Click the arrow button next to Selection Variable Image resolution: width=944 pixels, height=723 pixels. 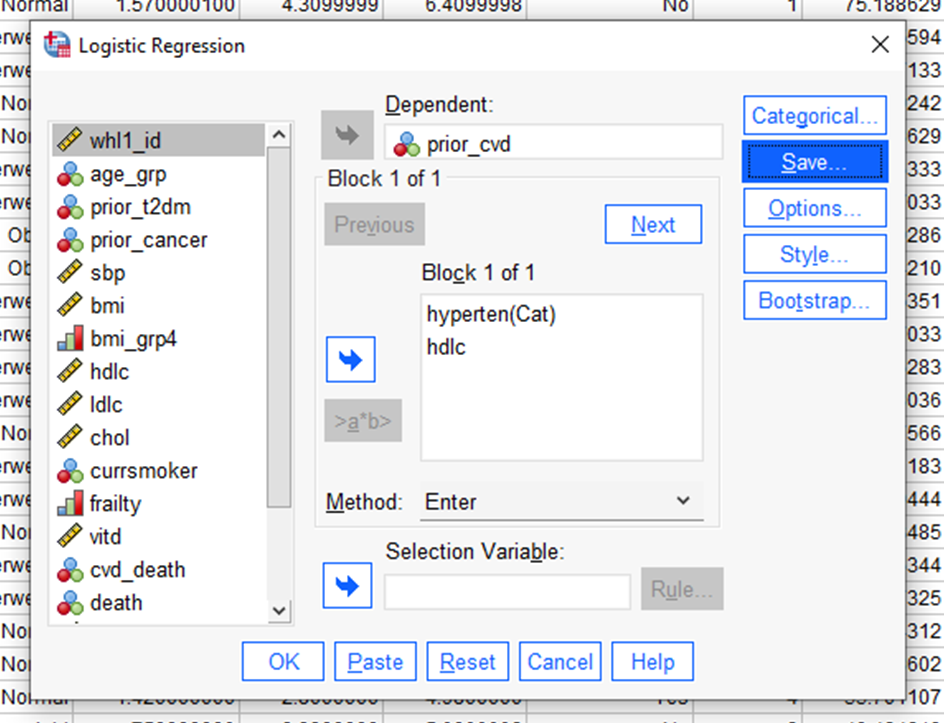[347, 586]
